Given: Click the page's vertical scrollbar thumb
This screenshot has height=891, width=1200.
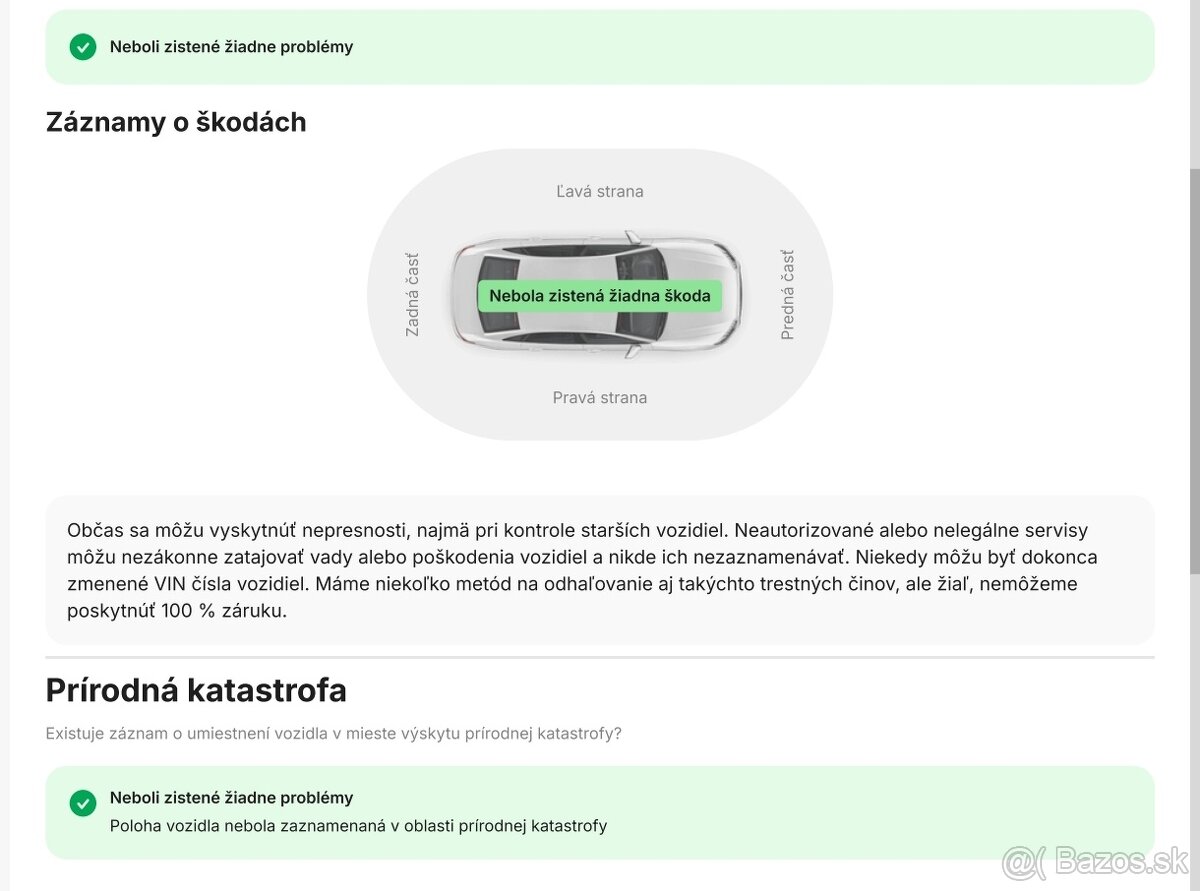Looking at the screenshot, I should coord(1194,370).
